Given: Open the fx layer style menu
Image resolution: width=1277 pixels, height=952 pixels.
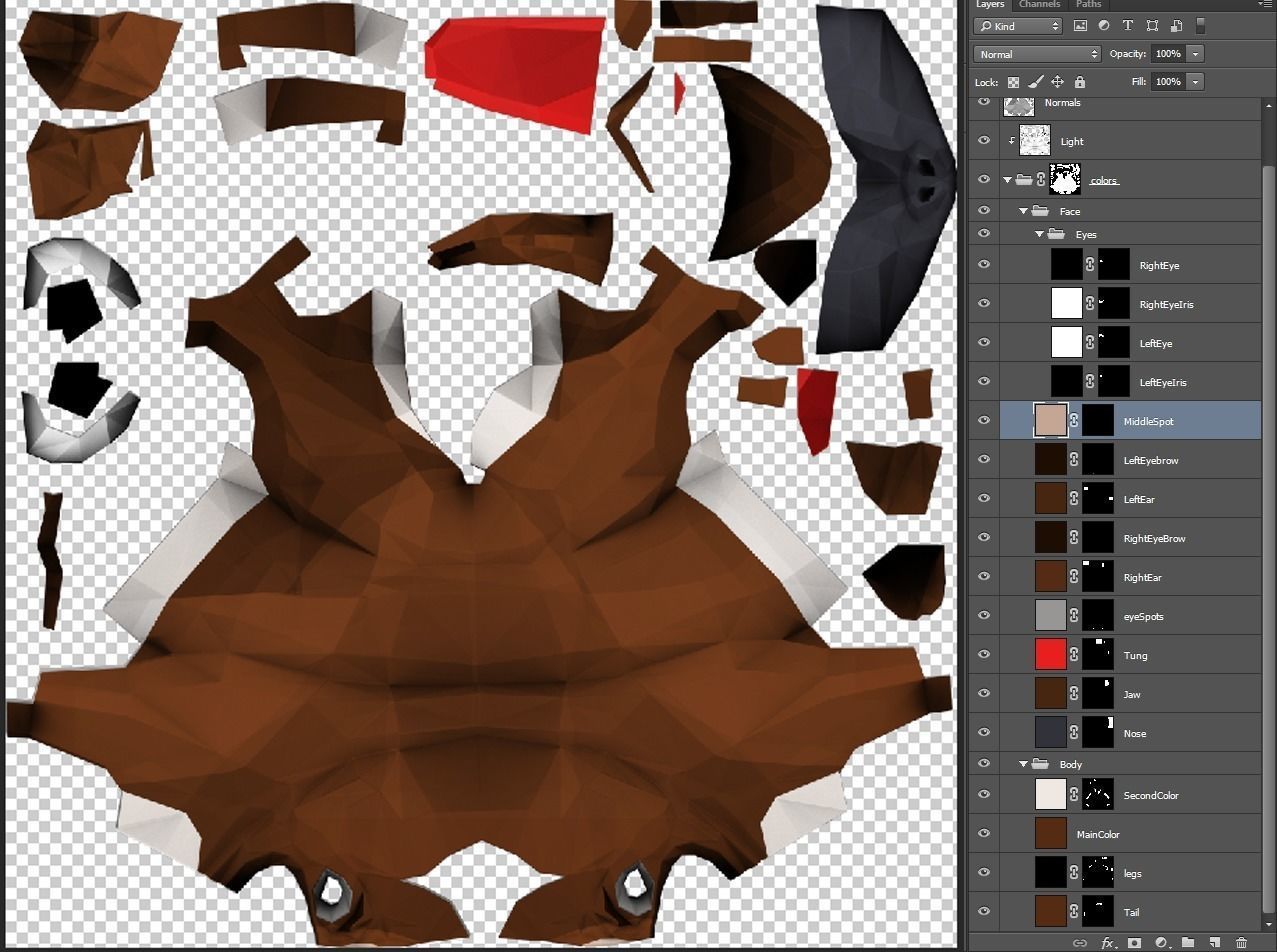Looking at the screenshot, I should (1108, 942).
